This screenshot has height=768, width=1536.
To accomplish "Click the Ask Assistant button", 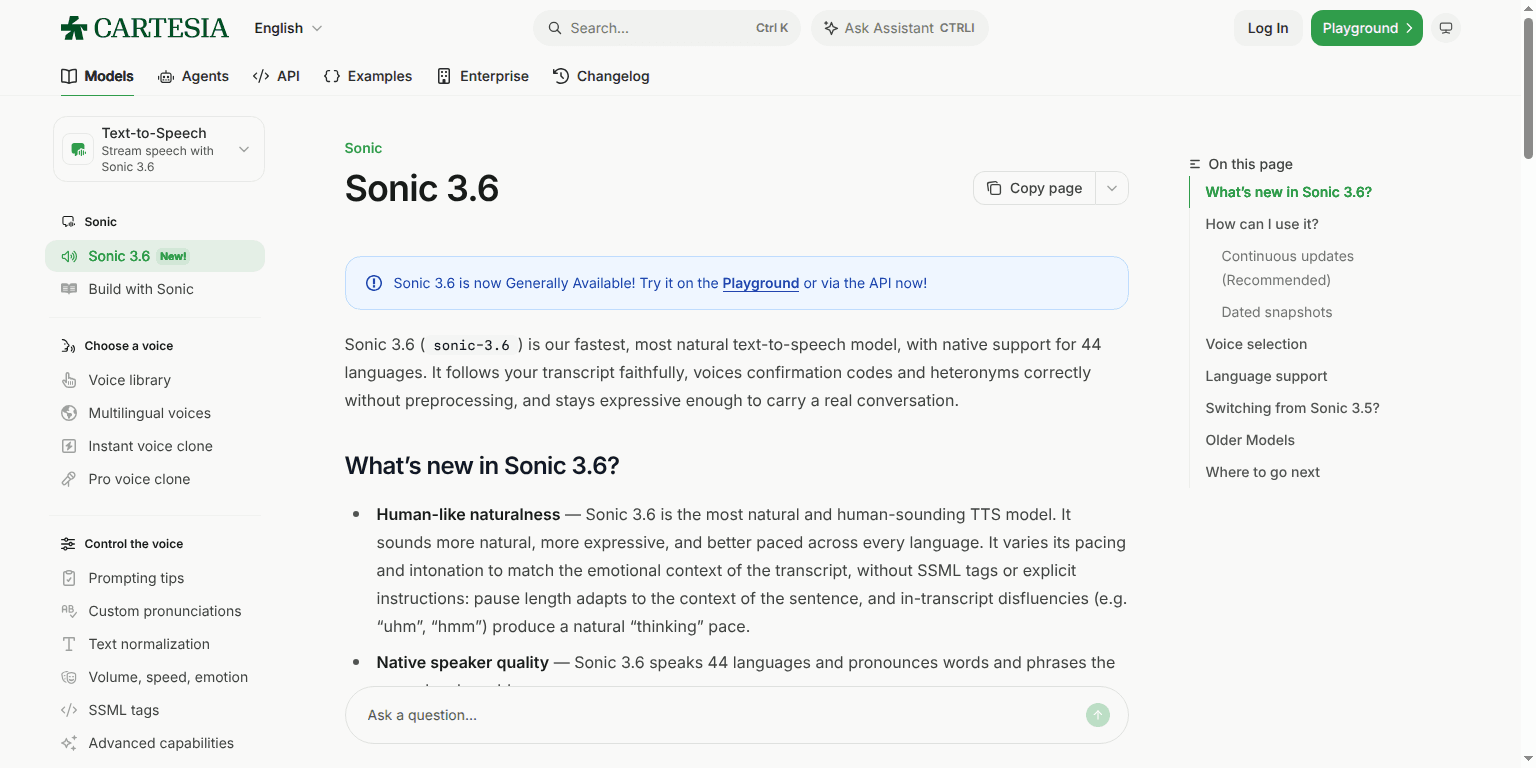I will [x=900, y=28].
